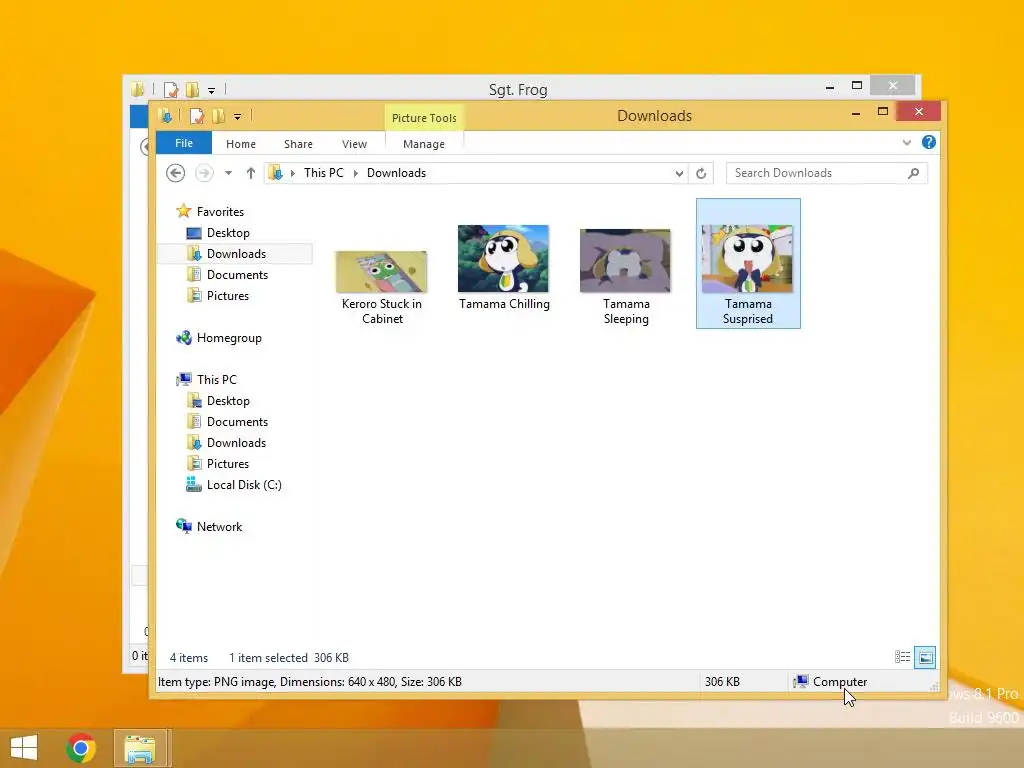This screenshot has width=1024, height=768.
Task: Refresh the Downloads folder view
Action: tap(701, 173)
